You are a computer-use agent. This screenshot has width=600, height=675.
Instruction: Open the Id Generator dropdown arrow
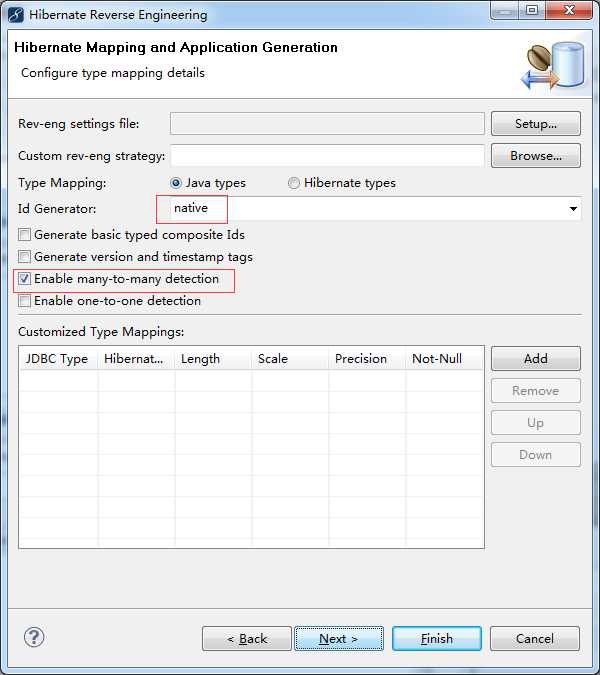(573, 209)
